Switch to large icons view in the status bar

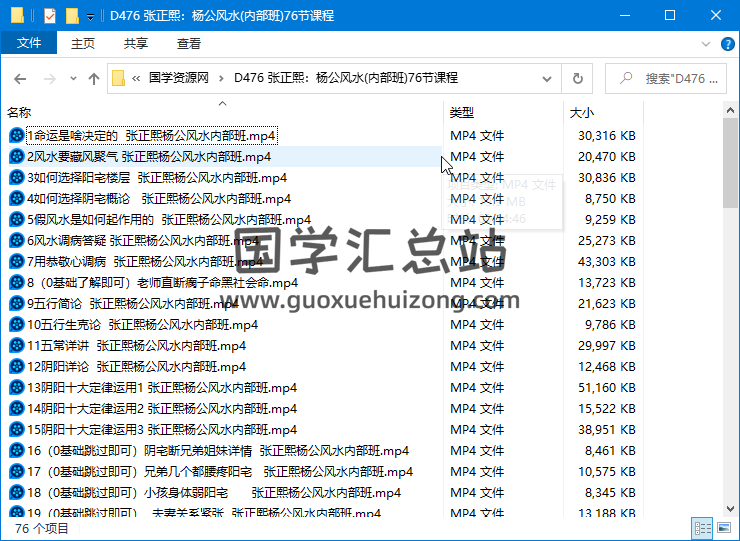(724, 528)
